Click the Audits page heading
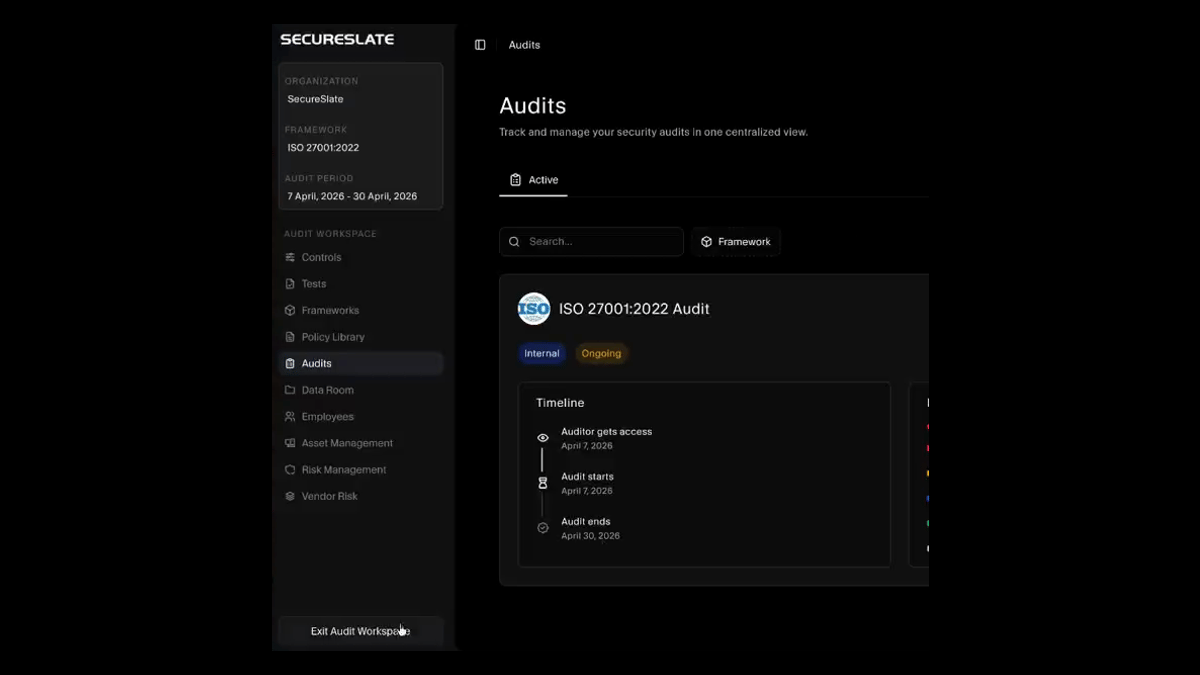This screenshot has width=1200, height=675. point(532,106)
